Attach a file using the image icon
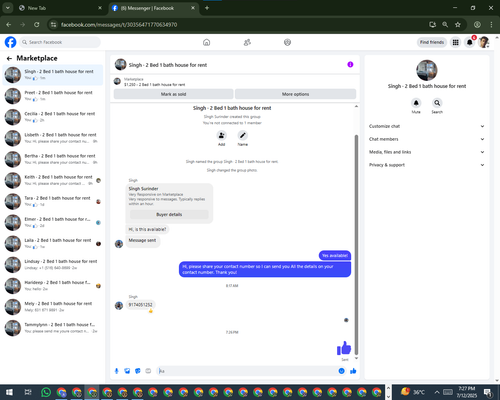Screen dimensions: 500x400 click(x=127, y=371)
